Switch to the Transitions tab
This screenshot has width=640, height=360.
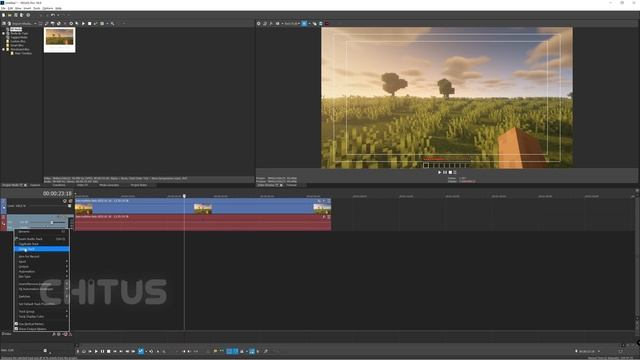(x=59, y=185)
